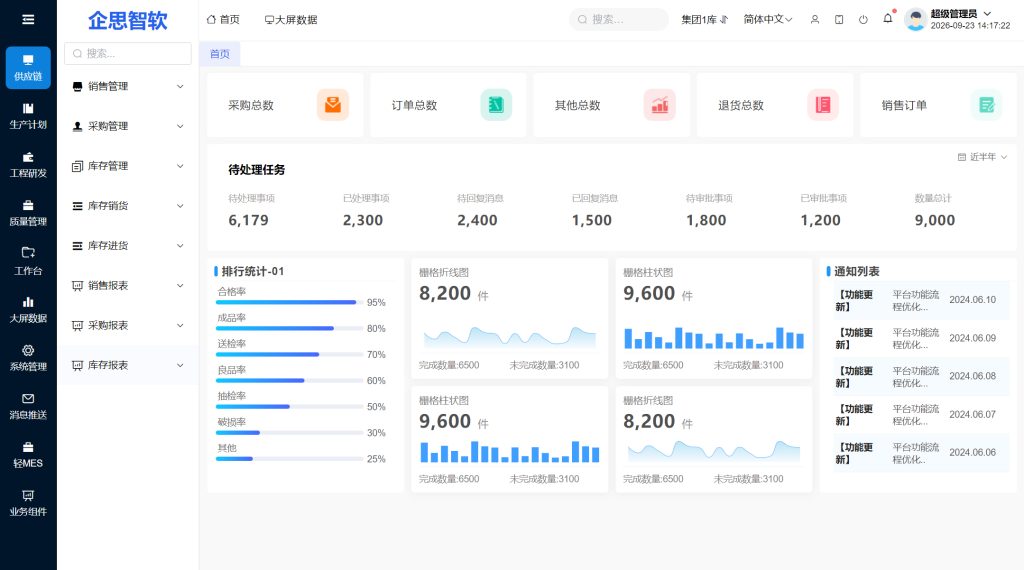
Task: Click the 已处理事项 value 2,300
Action: coord(363,221)
